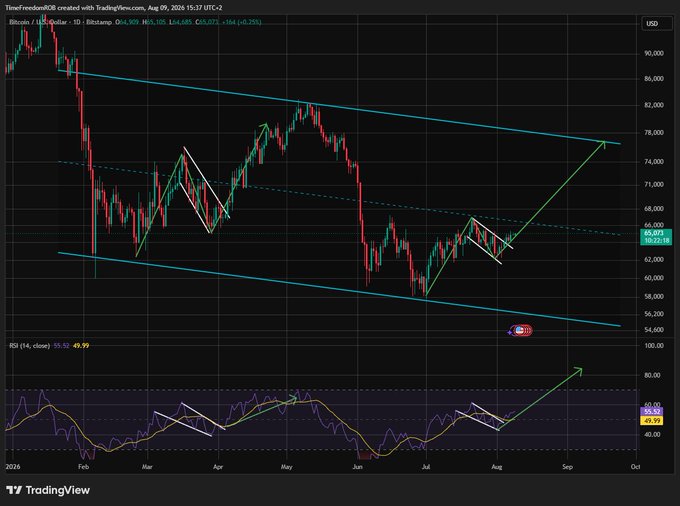The image size is (680, 506).
Task: Click the 80.00 RSI axis label
Action: click(x=654, y=375)
